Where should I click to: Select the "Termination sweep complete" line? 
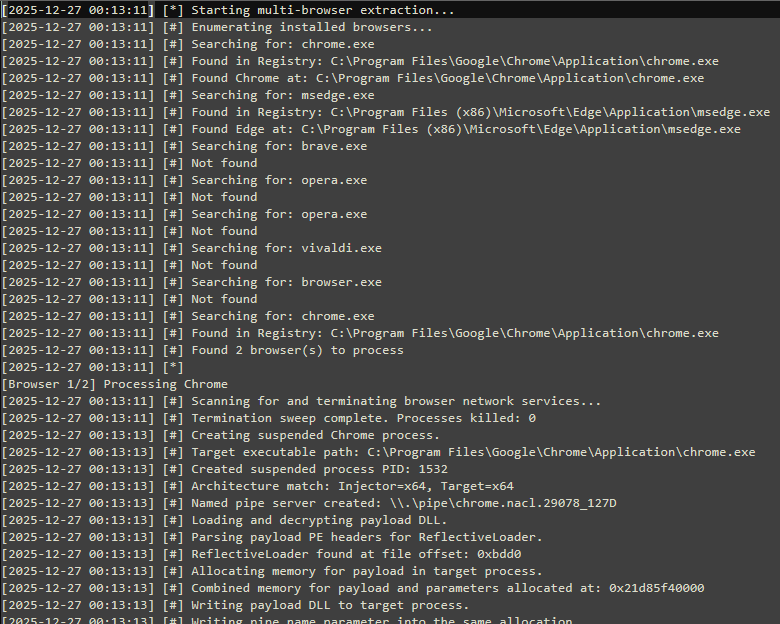tap(363, 418)
